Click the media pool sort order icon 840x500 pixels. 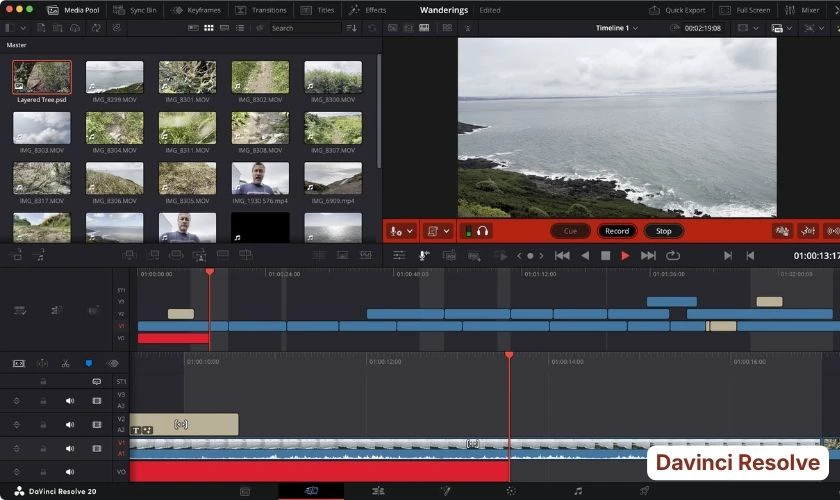[351, 28]
